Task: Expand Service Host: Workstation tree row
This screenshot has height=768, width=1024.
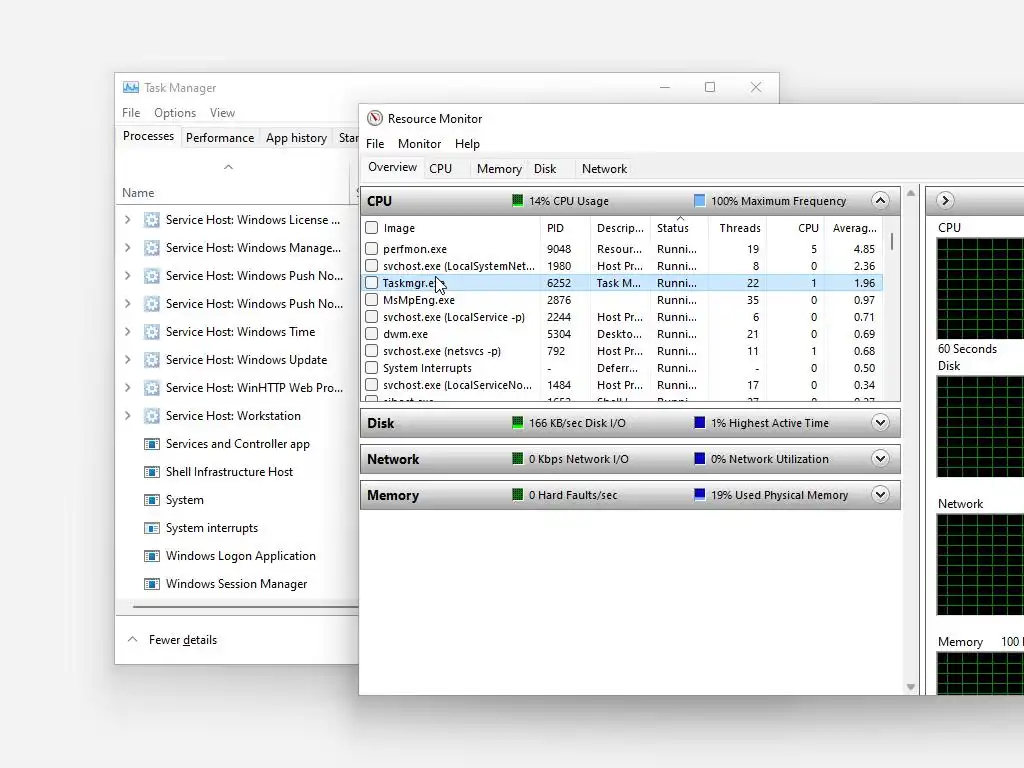Action: click(127, 416)
